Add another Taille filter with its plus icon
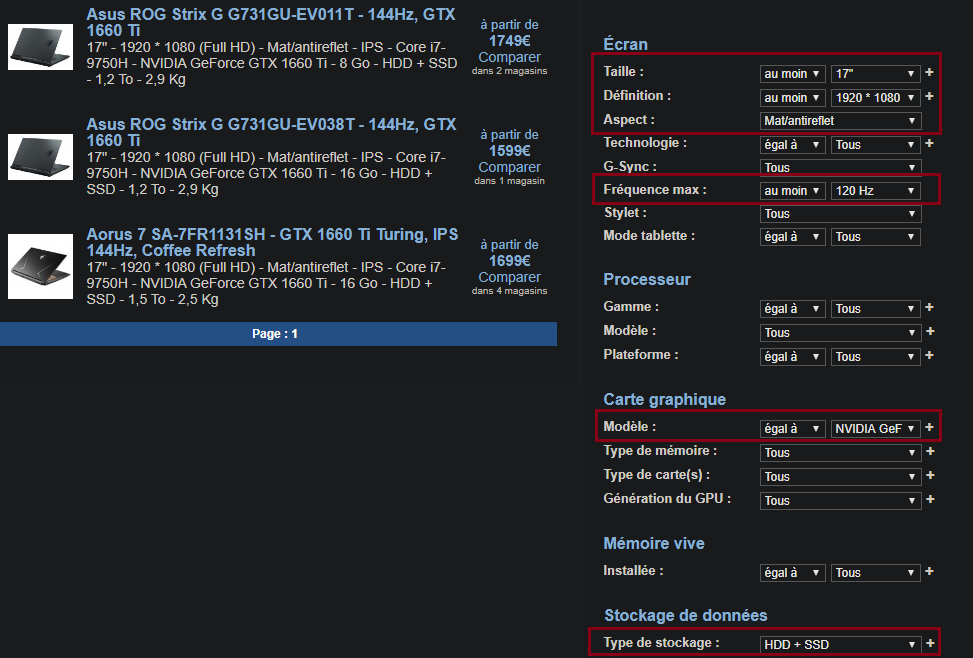This screenshot has width=973, height=658. (929, 73)
